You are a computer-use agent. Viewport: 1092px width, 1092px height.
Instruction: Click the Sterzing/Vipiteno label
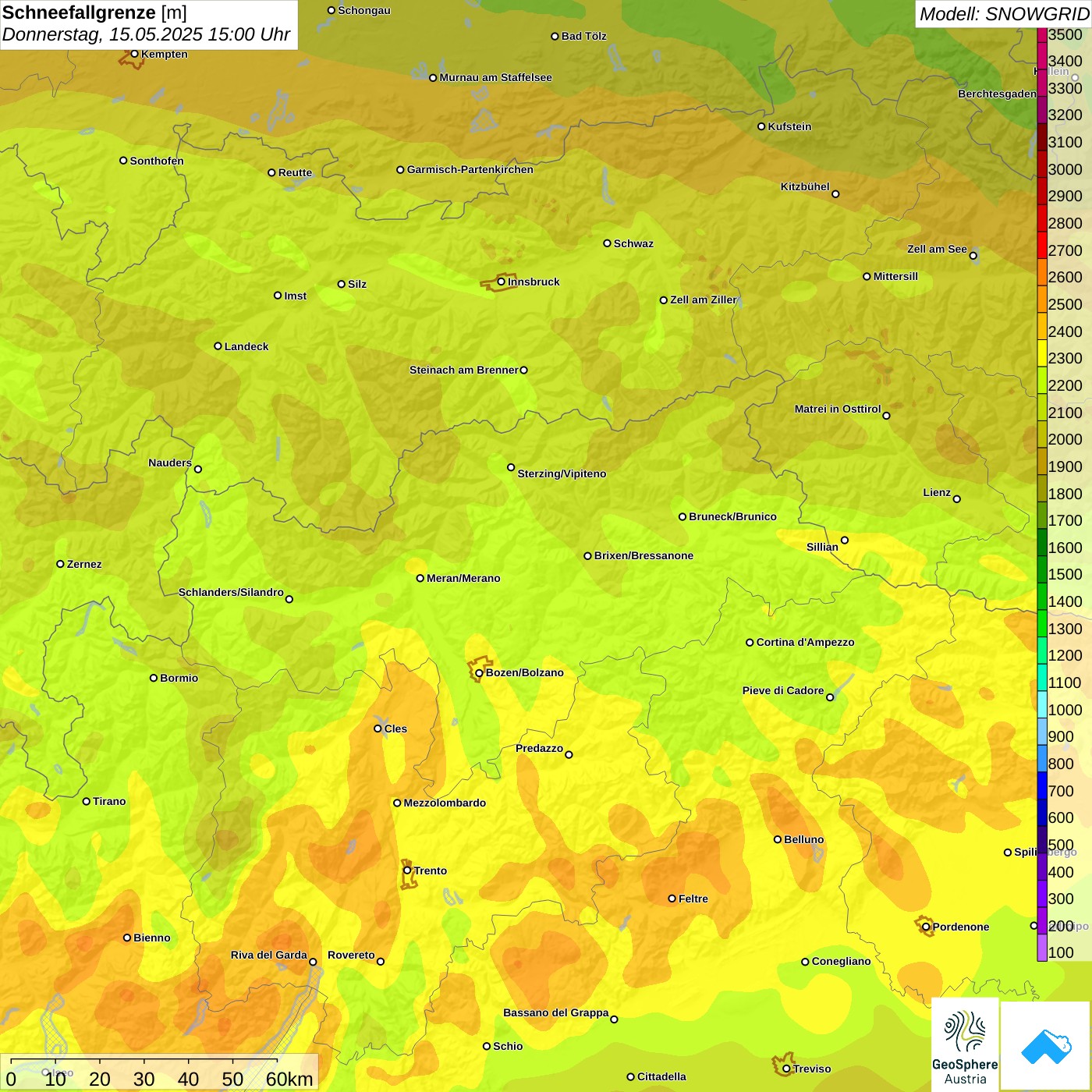pyautogui.click(x=562, y=473)
